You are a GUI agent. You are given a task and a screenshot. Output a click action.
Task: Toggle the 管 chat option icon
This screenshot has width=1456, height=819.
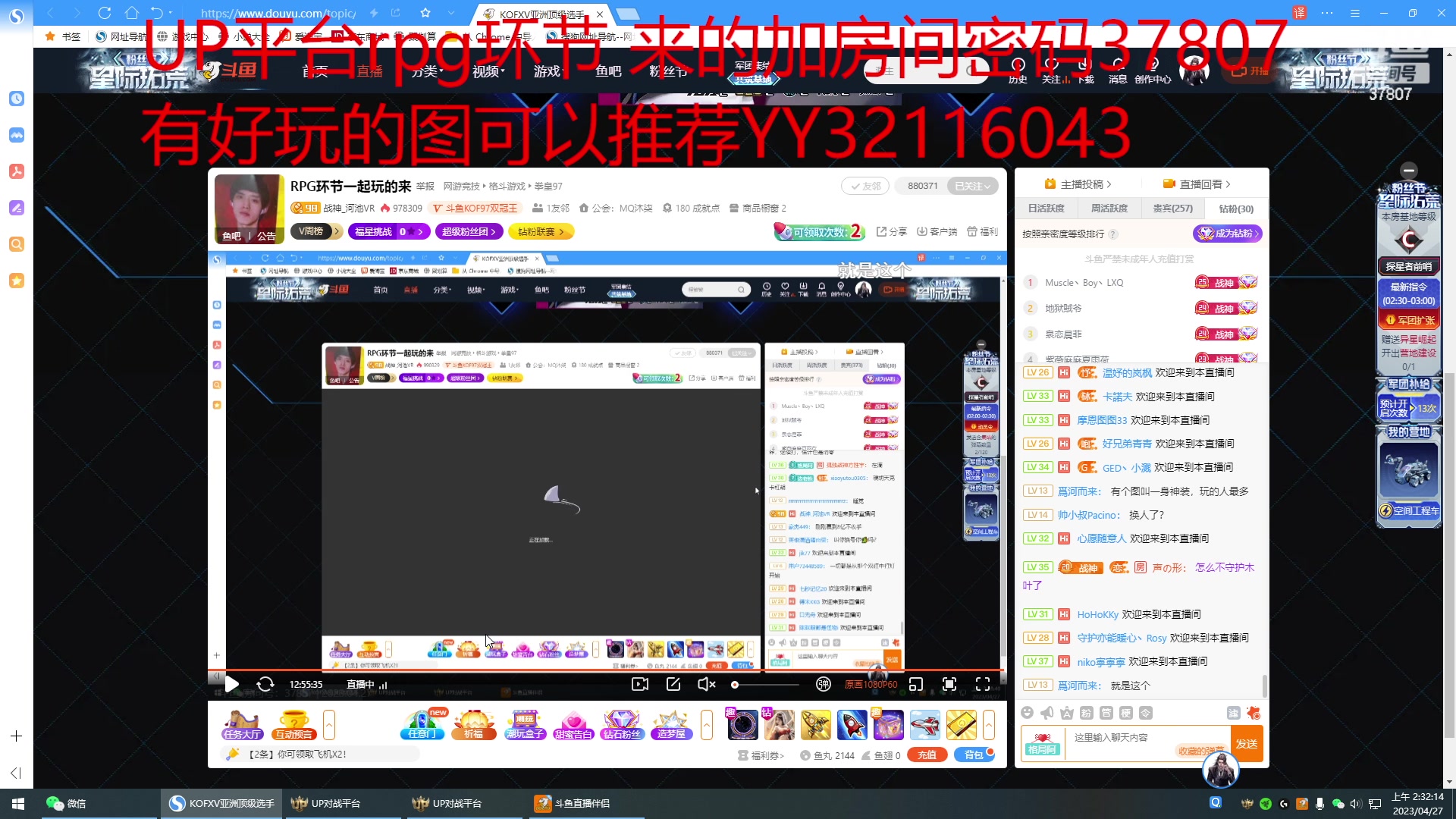[x=1106, y=713]
